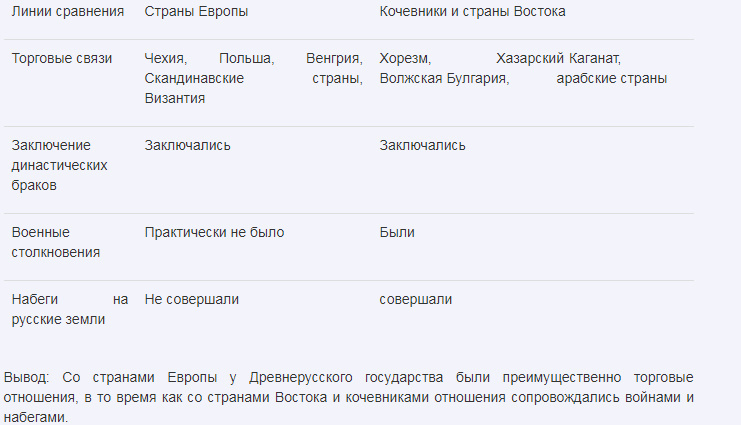Click the "Были" cell
Image resolution: width=741 pixels, height=425 pixels.
(397, 232)
